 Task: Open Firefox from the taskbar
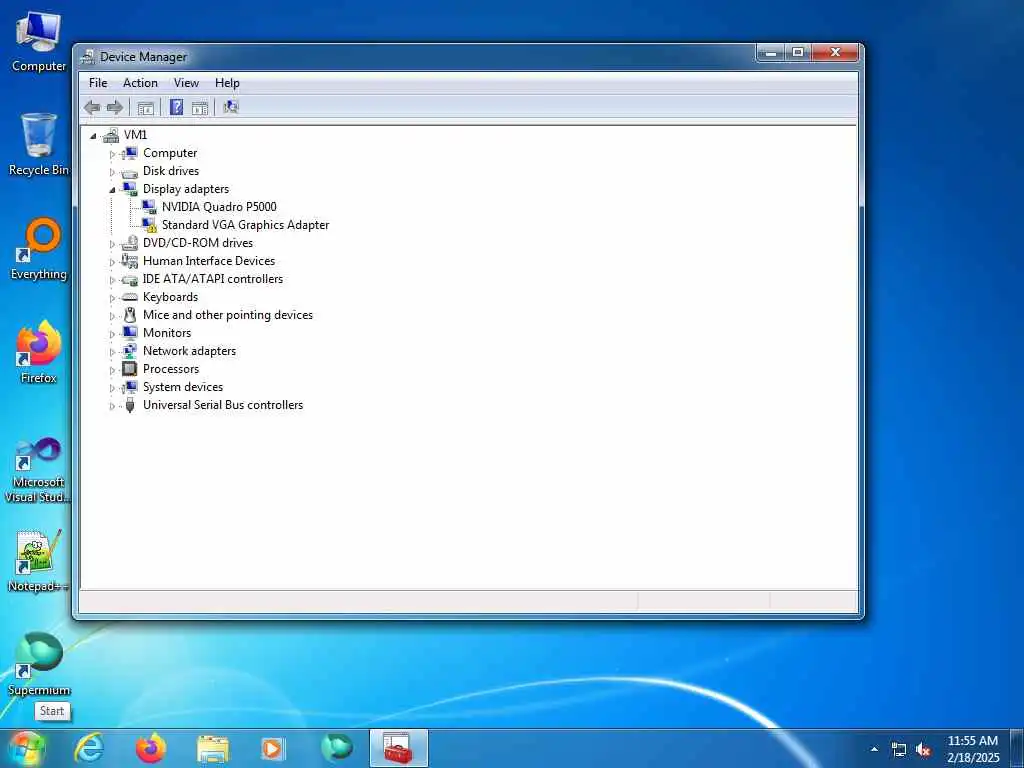151,748
